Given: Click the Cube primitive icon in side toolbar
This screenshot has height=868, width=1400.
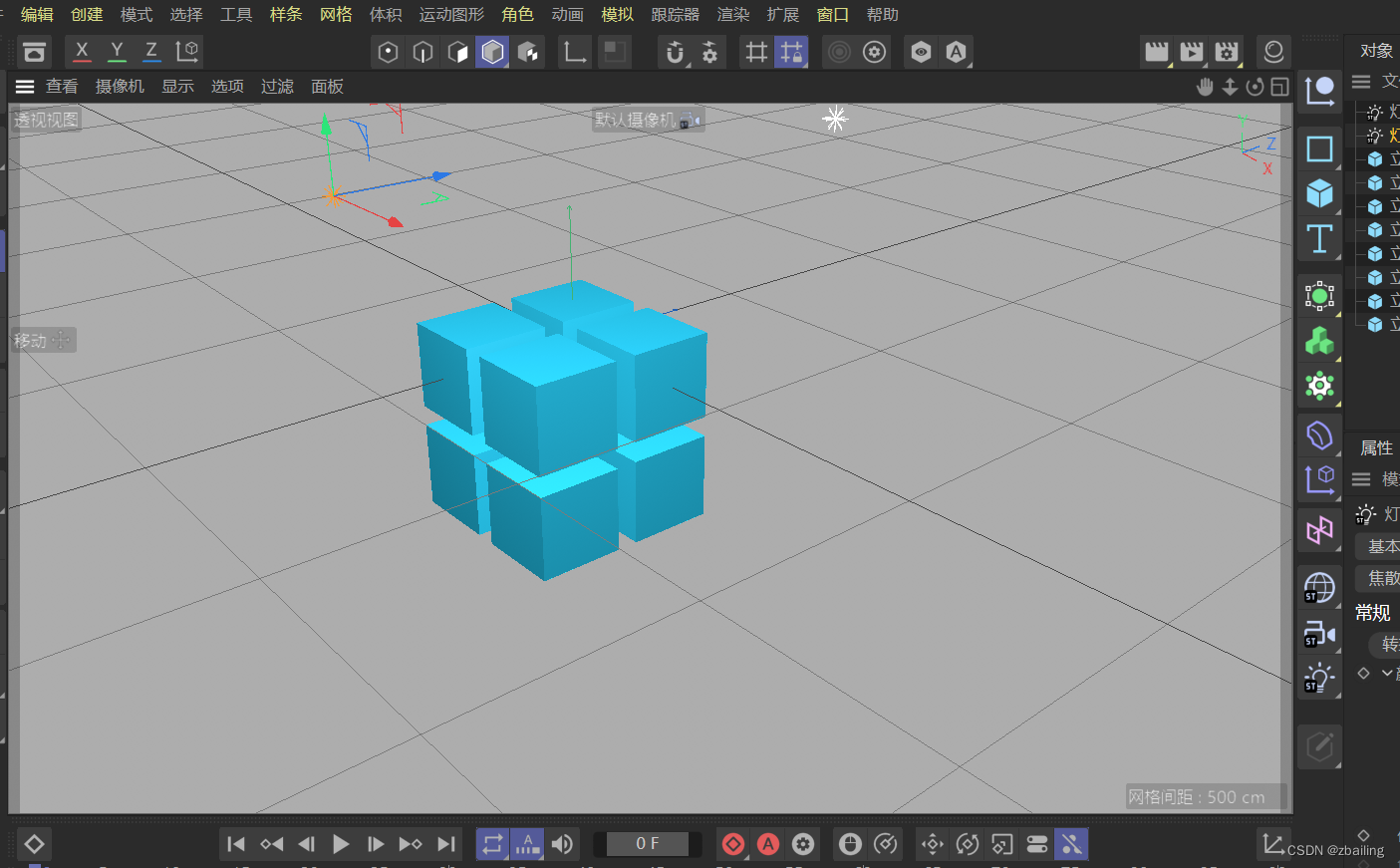Looking at the screenshot, I should tap(1319, 193).
